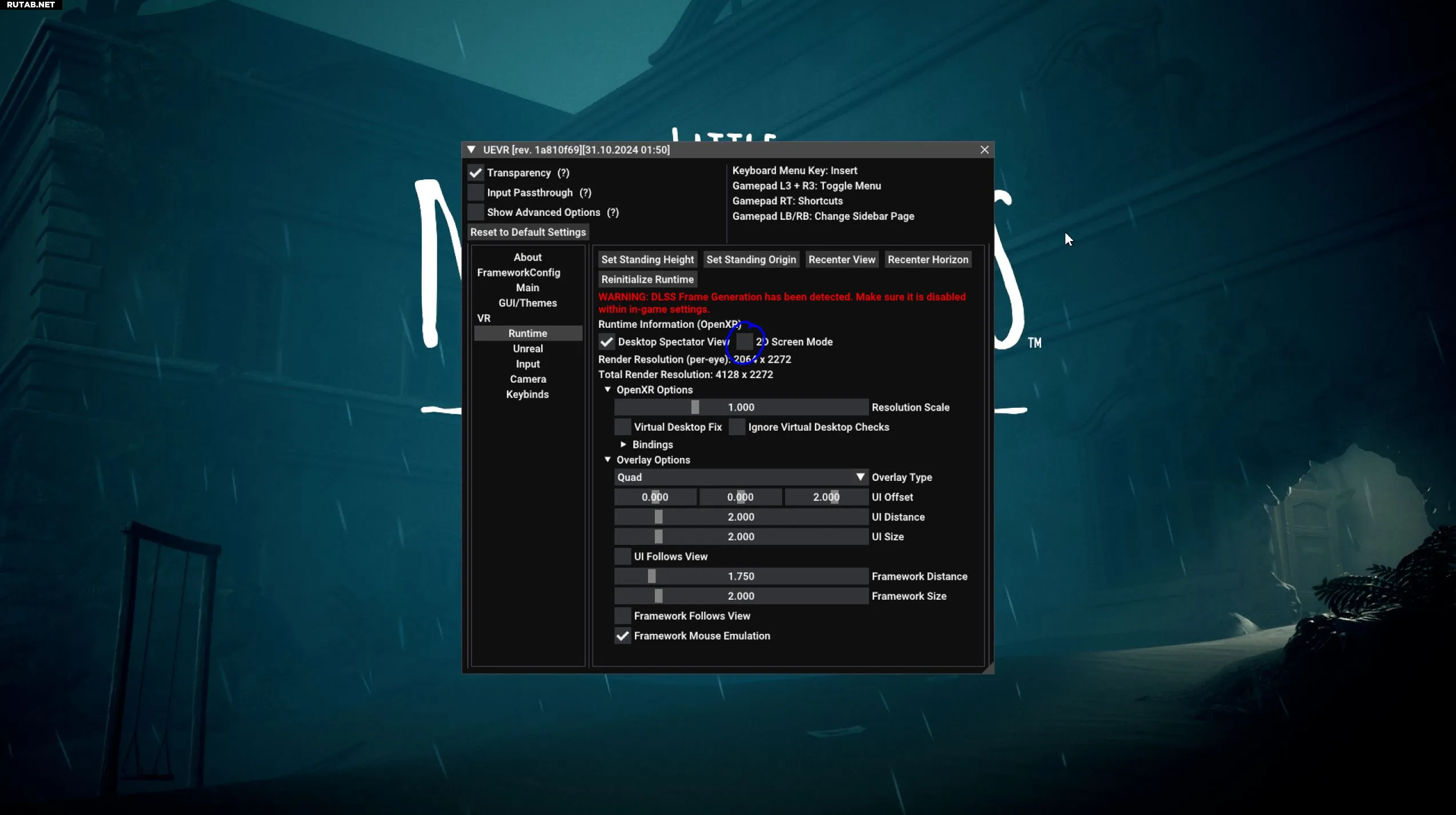Open the Camera sidebar page
Image resolution: width=1456 pixels, height=815 pixels.
[x=527, y=379]
